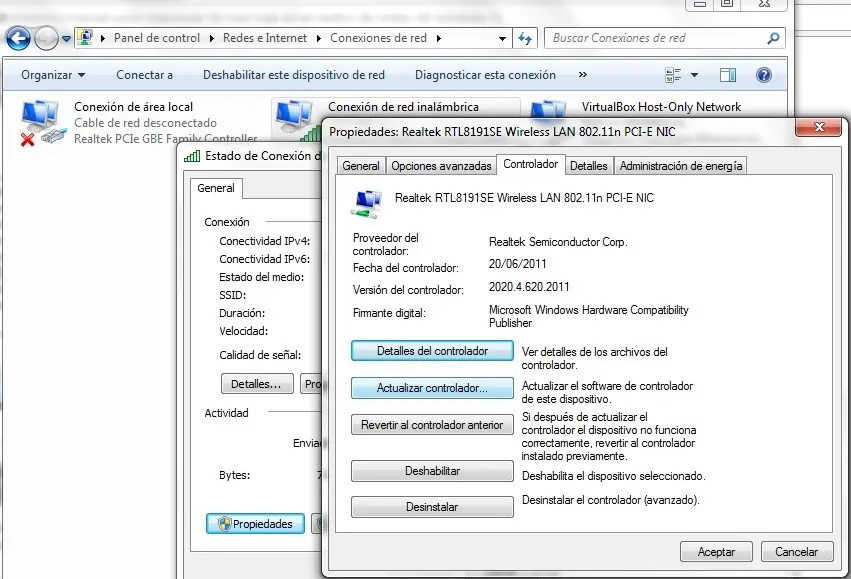Click 'Conectividad IPv4:' label in Estado window
The height and width of the screenshot is (579, 851).
[264, 241]
